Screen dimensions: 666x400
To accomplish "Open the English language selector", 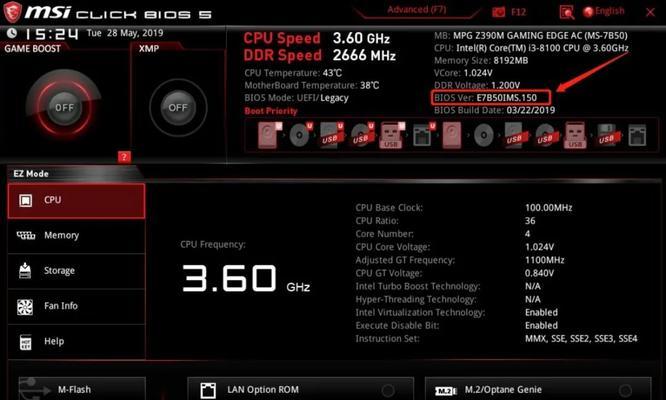I will 604,11.
